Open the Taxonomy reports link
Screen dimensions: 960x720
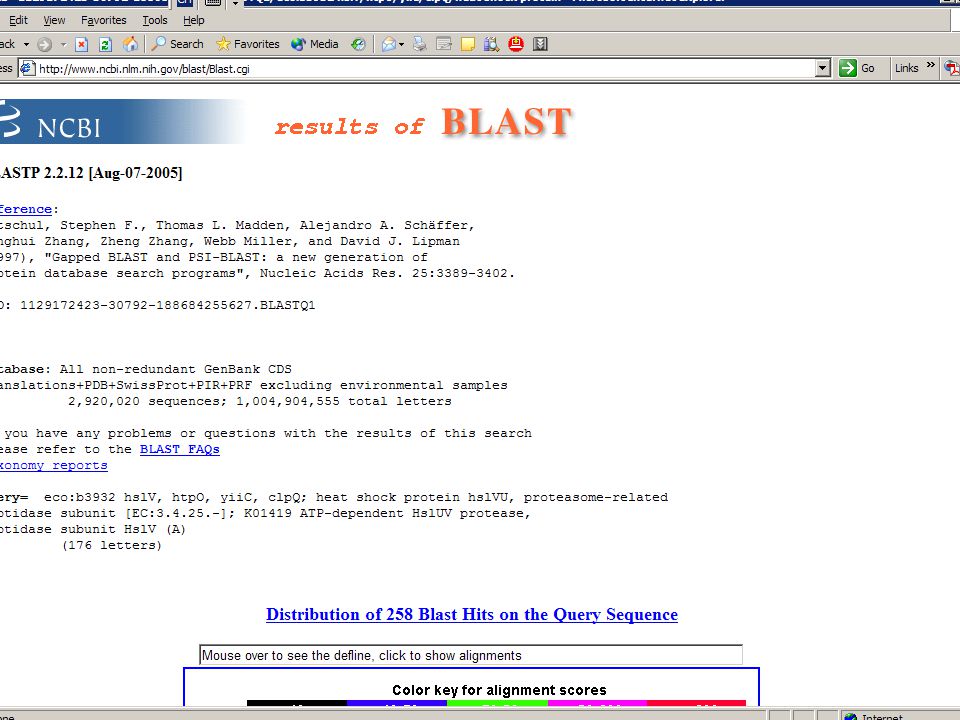pos(53,465)
